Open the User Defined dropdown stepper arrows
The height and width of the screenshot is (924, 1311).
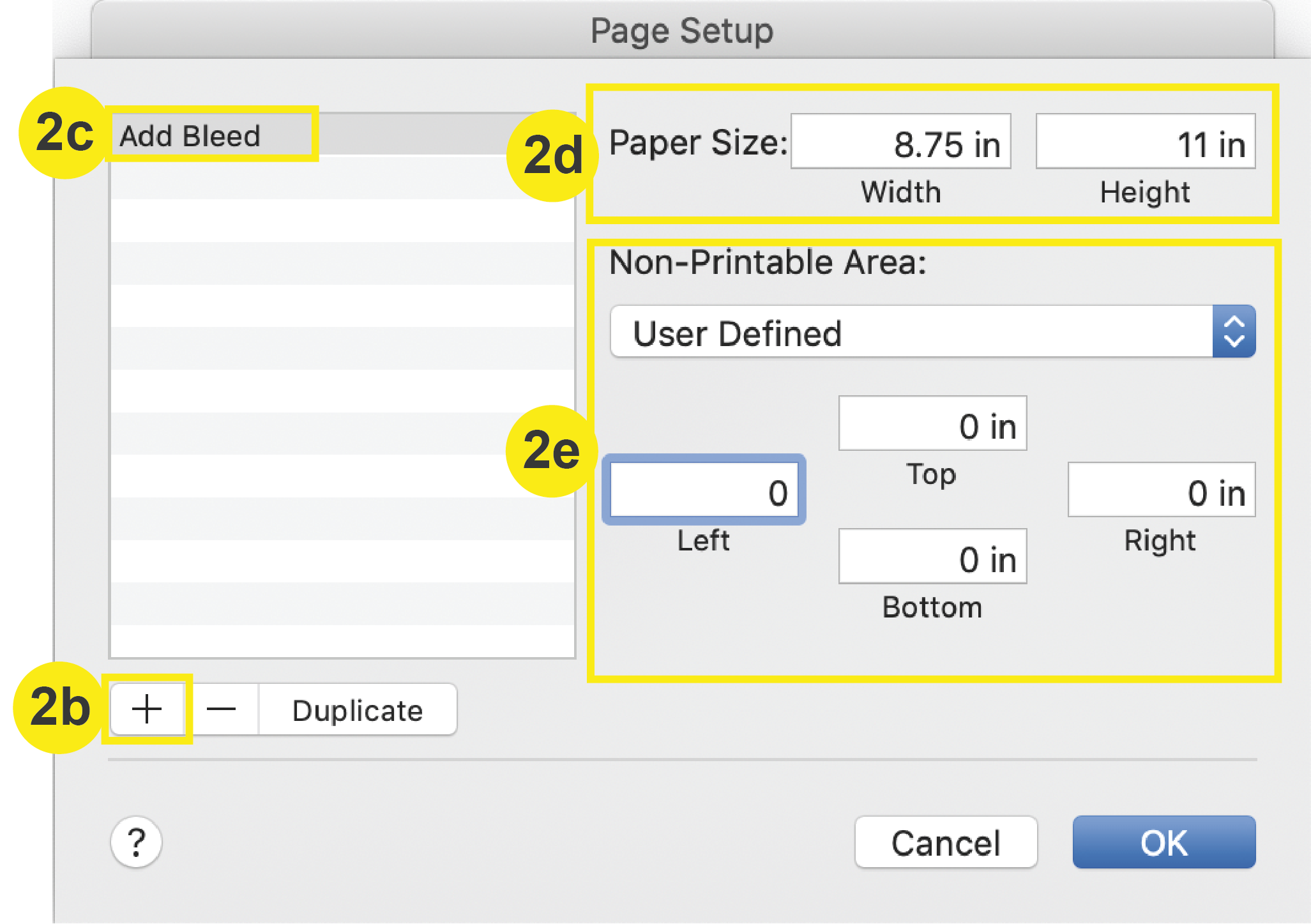tap(1234, 331)
